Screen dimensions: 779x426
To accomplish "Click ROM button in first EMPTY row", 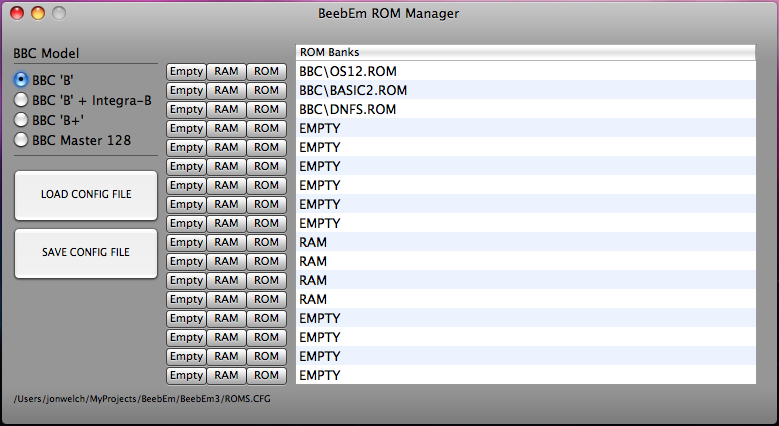I will point(266,128).
